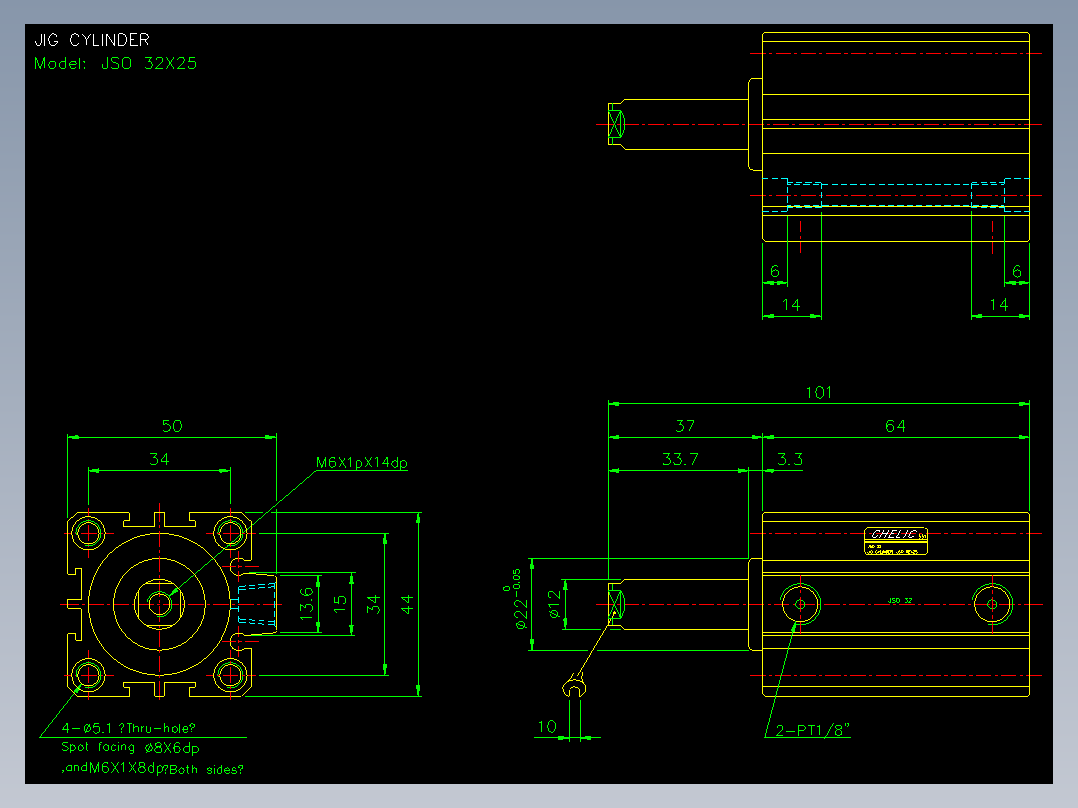The width and height of the screenshot is (1078, 808).
Task: Select the "50" width dimension
Action: [172, 426]
